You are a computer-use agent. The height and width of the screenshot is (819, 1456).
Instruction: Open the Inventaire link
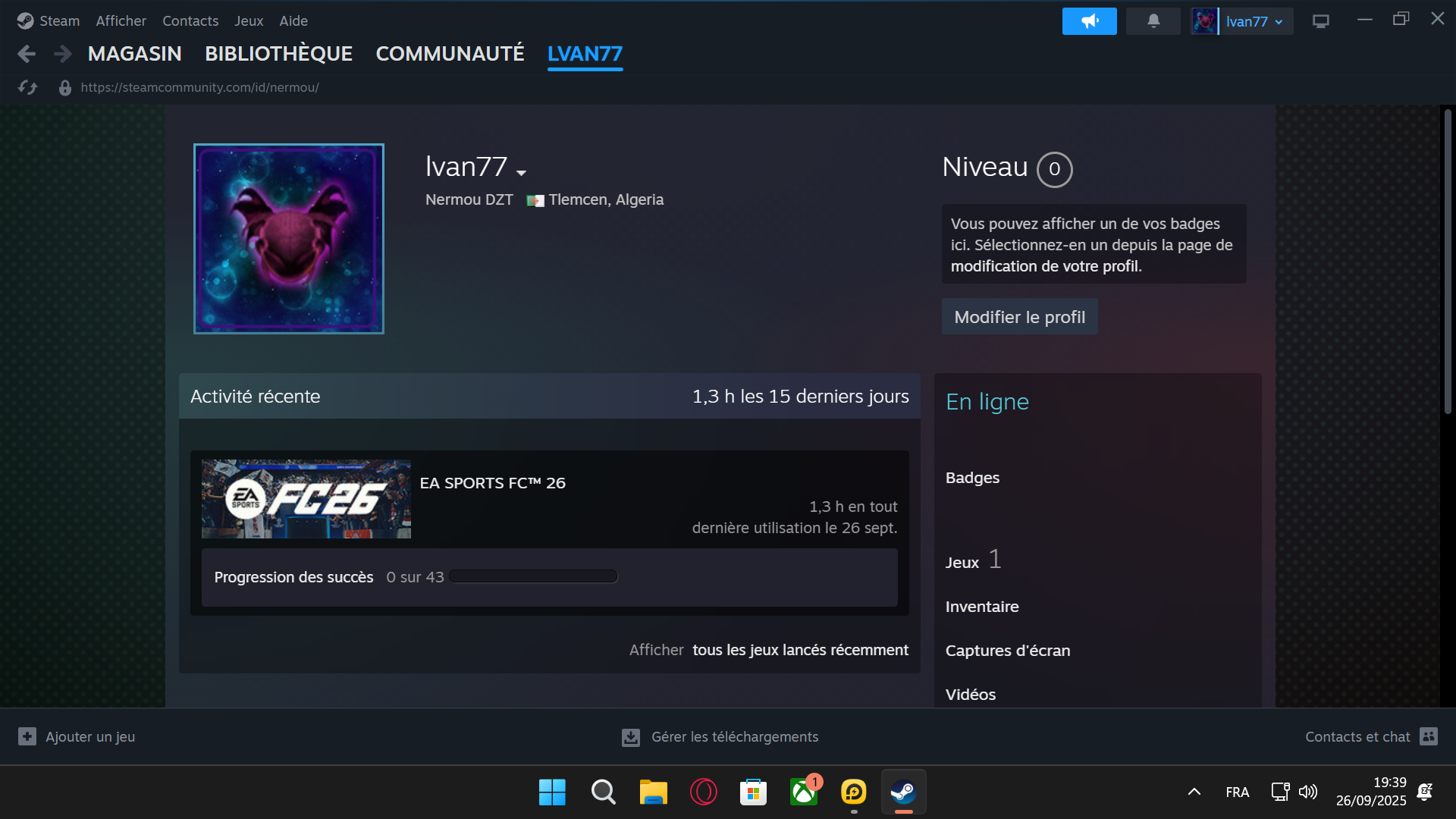(982, 607)
